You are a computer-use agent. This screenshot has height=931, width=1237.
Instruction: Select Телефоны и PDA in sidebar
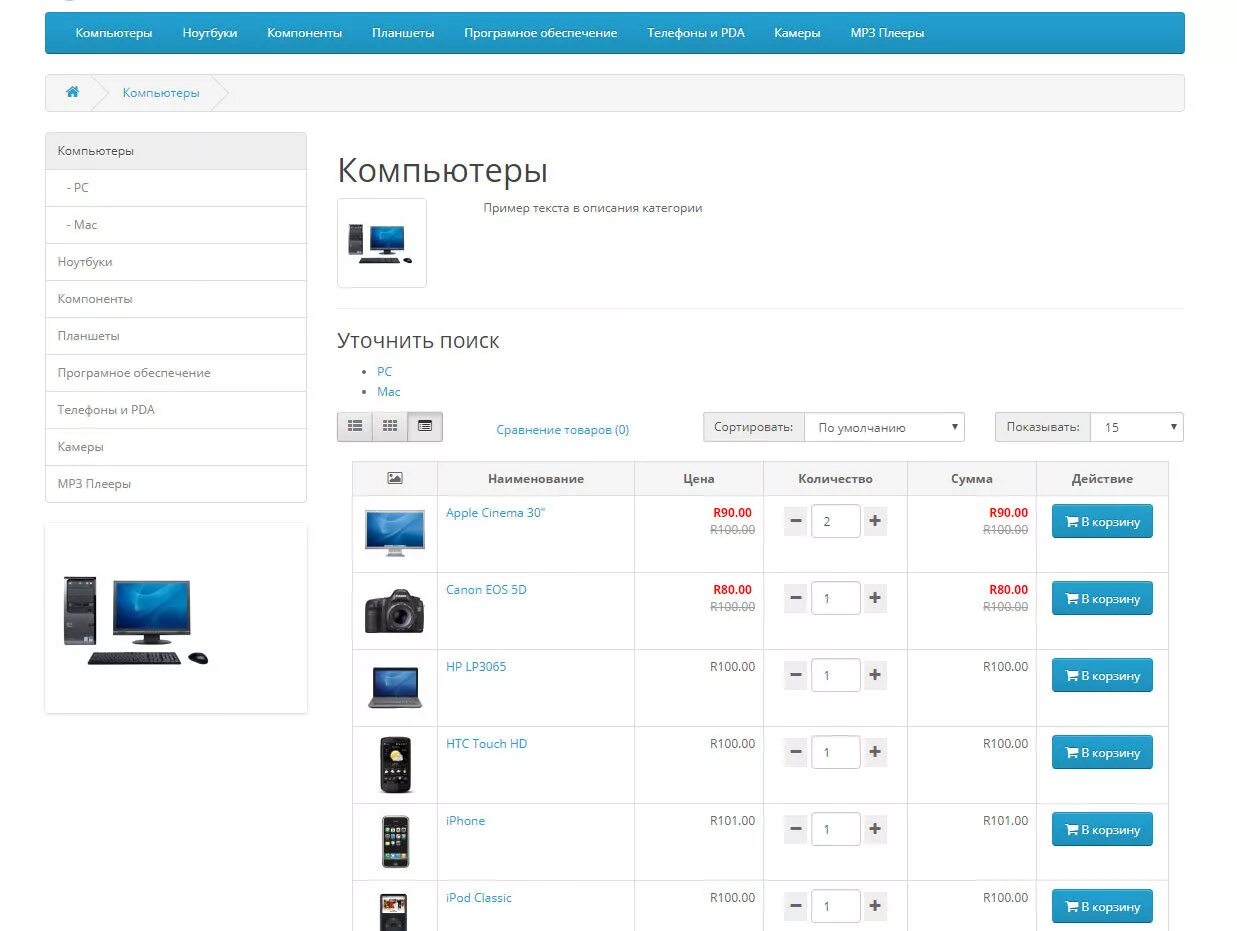click(176, 410)
